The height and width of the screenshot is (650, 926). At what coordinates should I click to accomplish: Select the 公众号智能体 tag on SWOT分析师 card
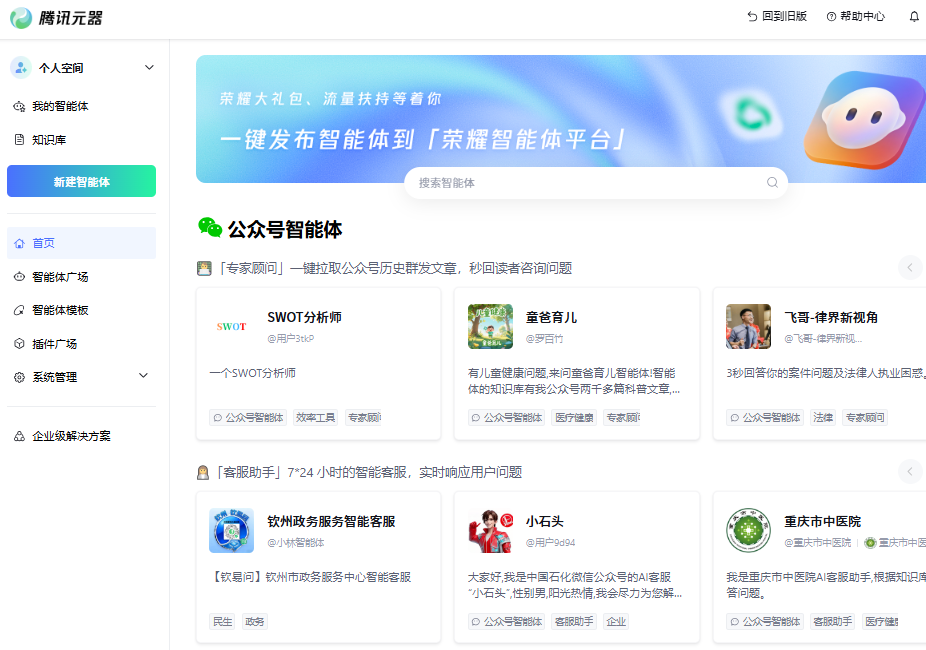[248, 417]
